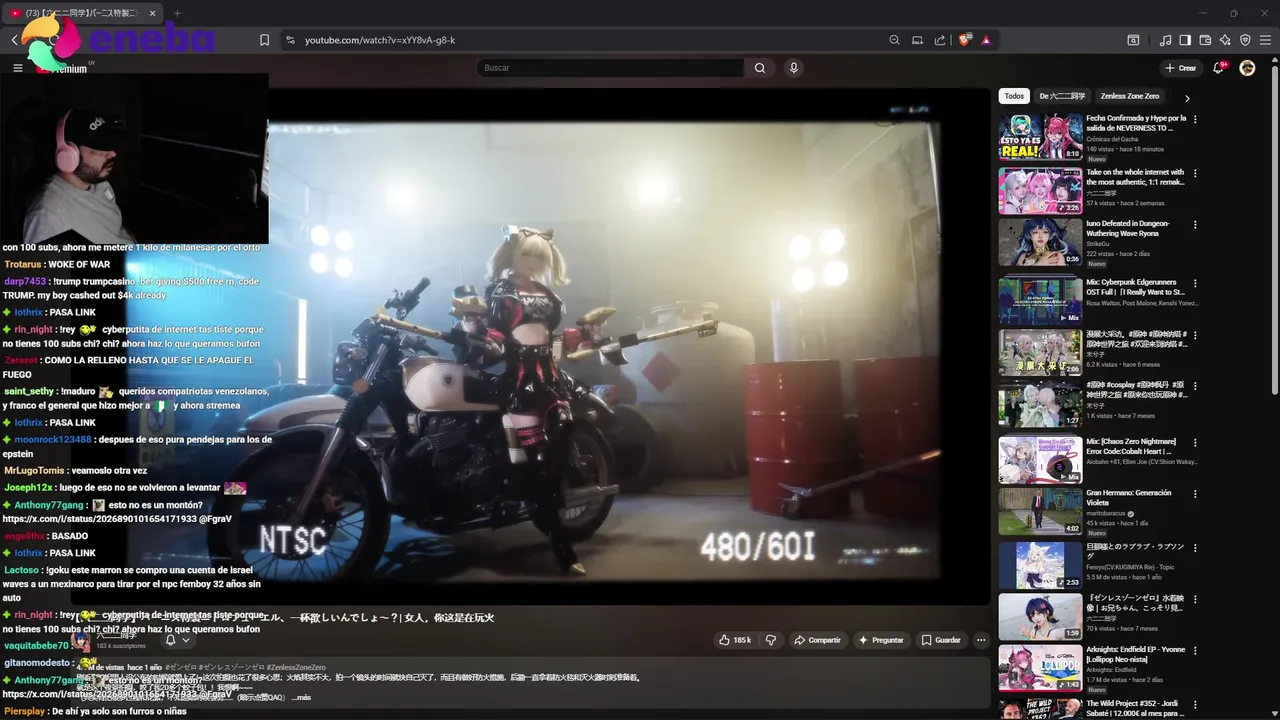1280x720 pixels.
Task: Click the share page icon in address bar
Action: pos(940,40)
